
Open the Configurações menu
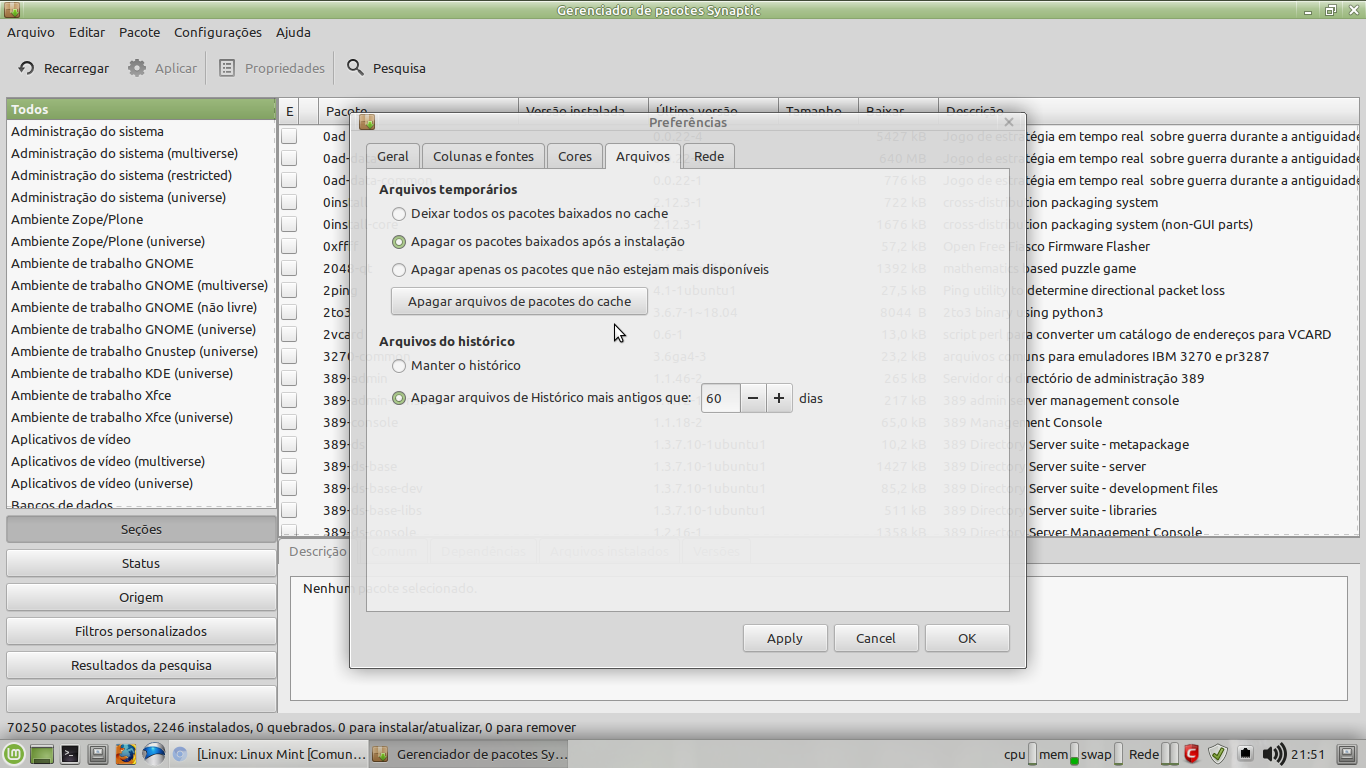pyautogui.click(x=218, y=32)
